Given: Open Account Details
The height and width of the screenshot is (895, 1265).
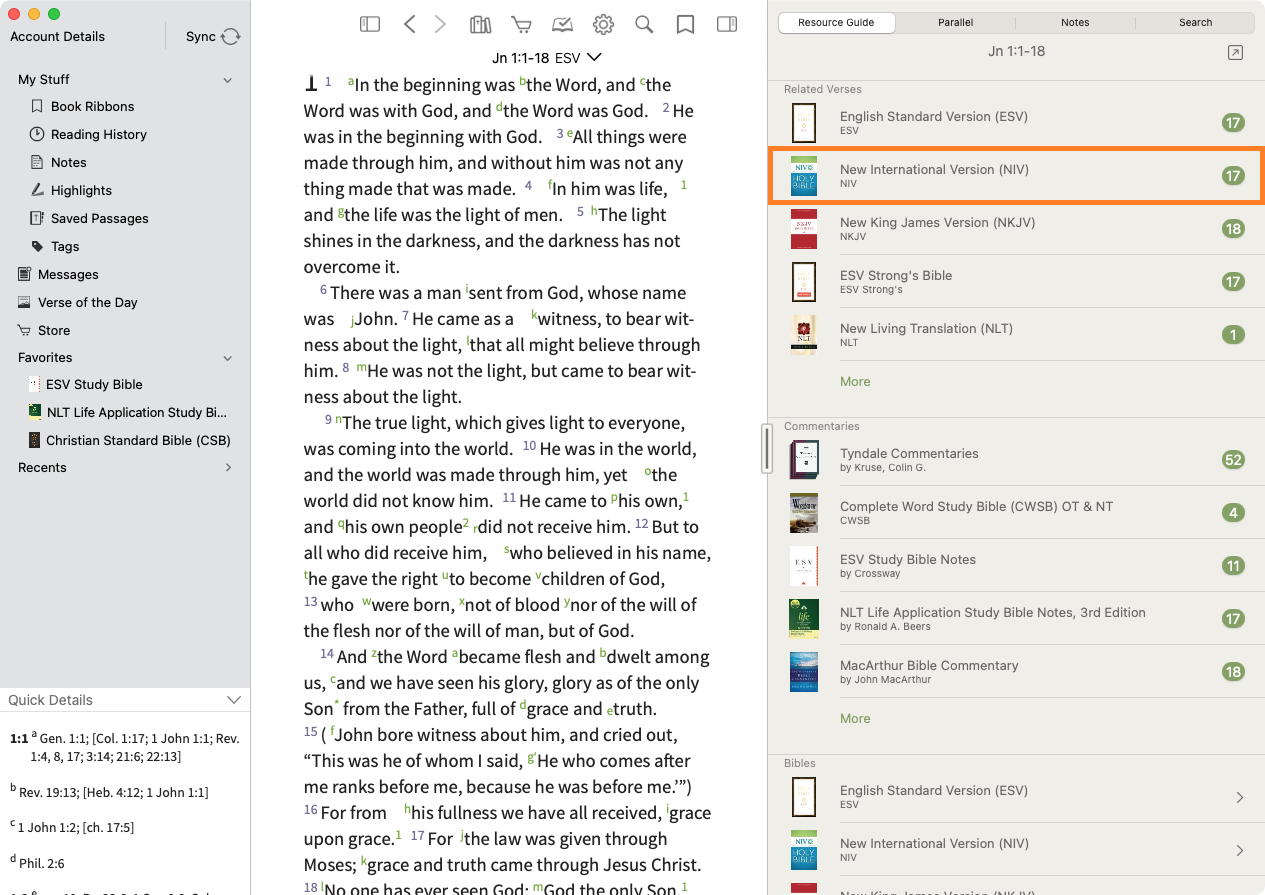Looking at the screenshot, I should [58, 36].
